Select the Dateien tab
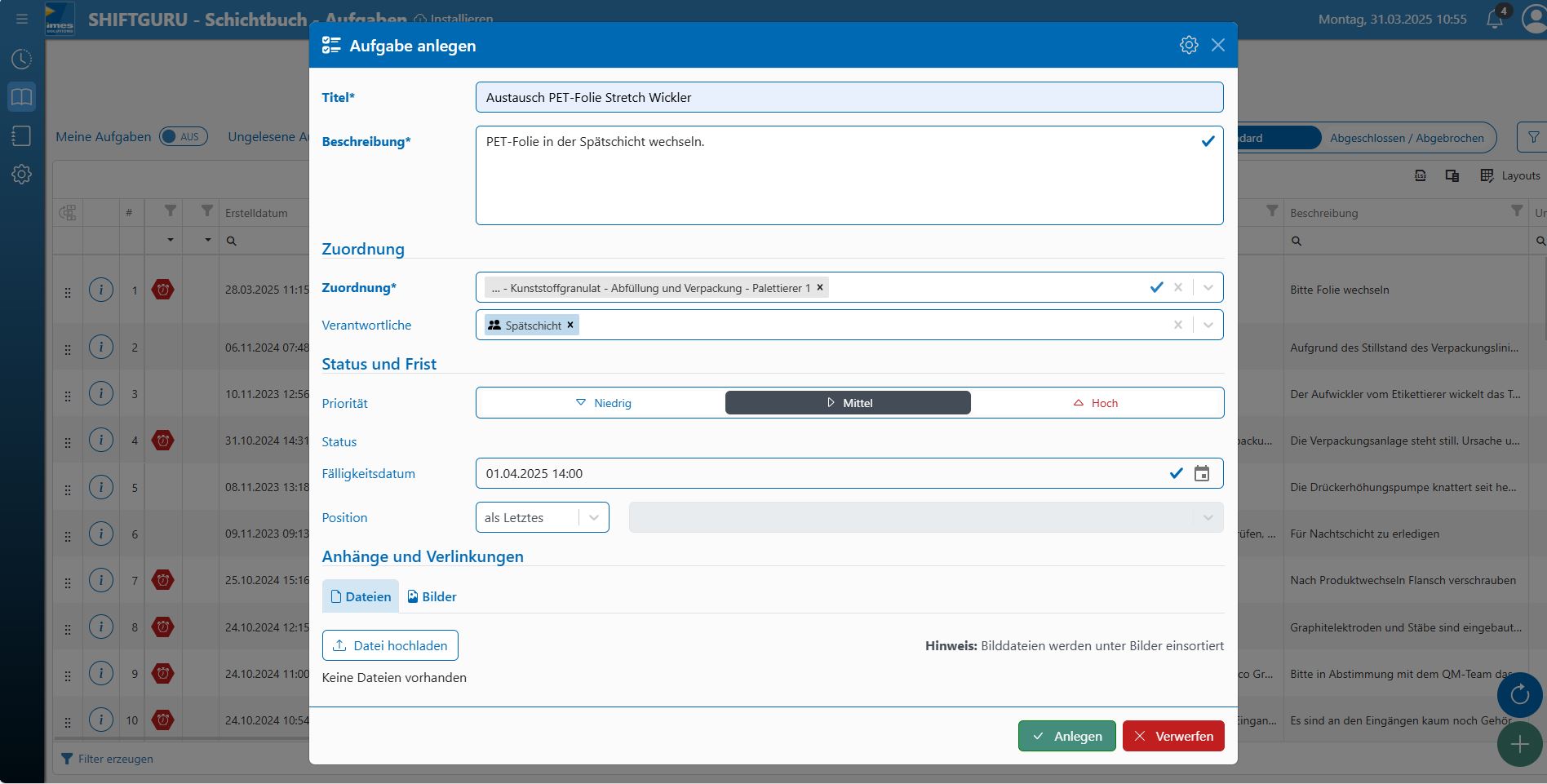The image size is (1547, 784). click(360, 596)
